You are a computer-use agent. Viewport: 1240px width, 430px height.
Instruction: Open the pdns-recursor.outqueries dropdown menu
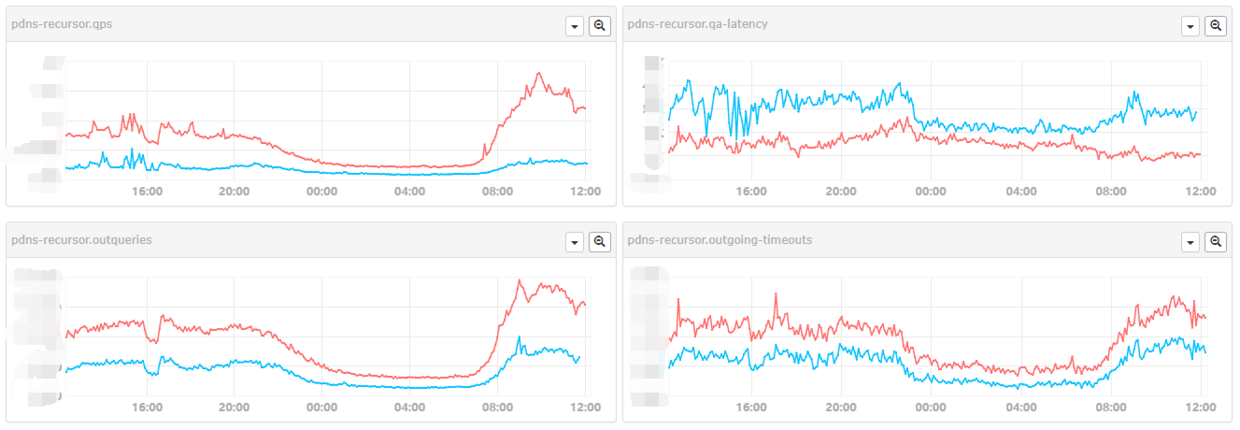(x=574, y=242)
